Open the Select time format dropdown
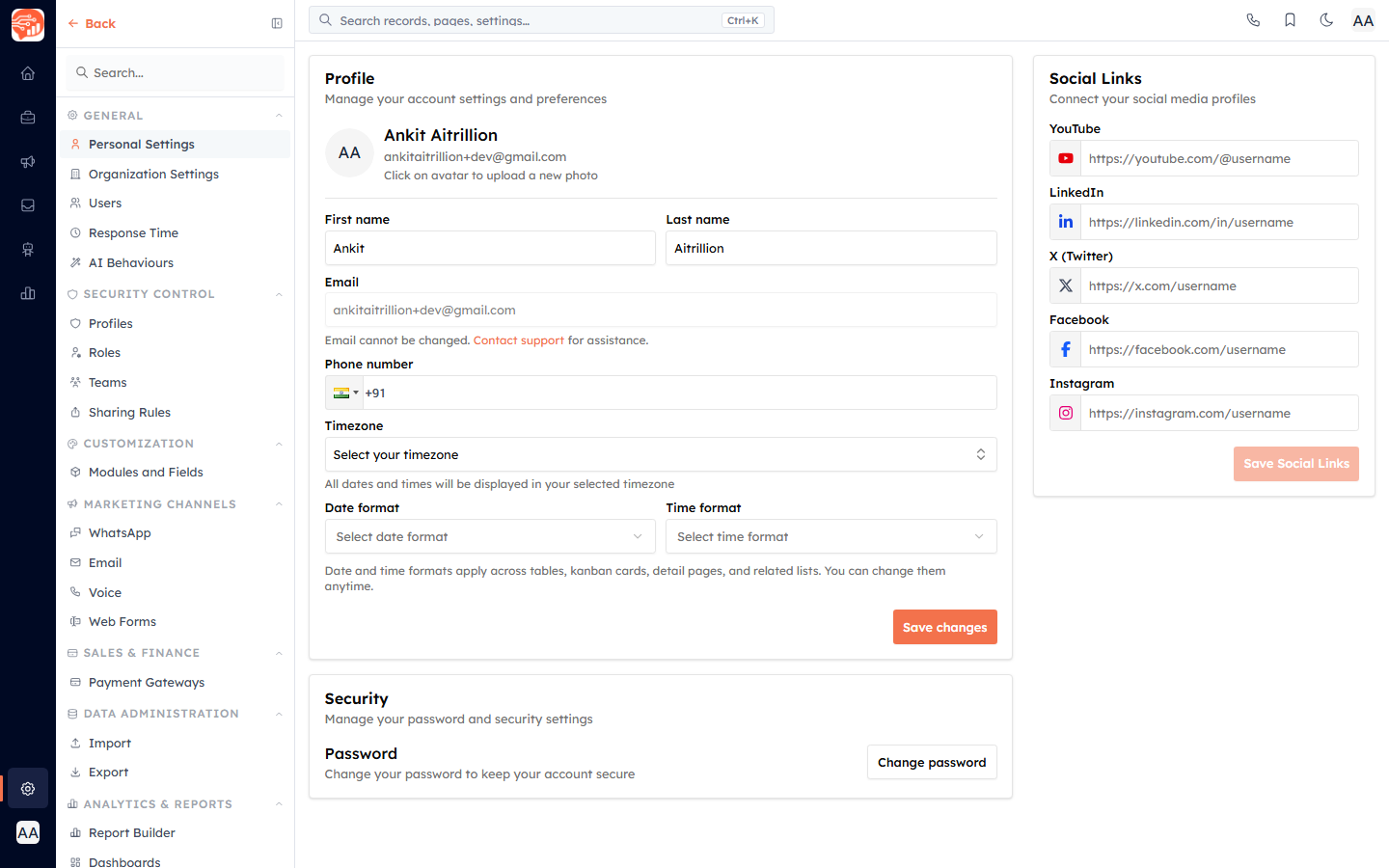 coord(831,536)
